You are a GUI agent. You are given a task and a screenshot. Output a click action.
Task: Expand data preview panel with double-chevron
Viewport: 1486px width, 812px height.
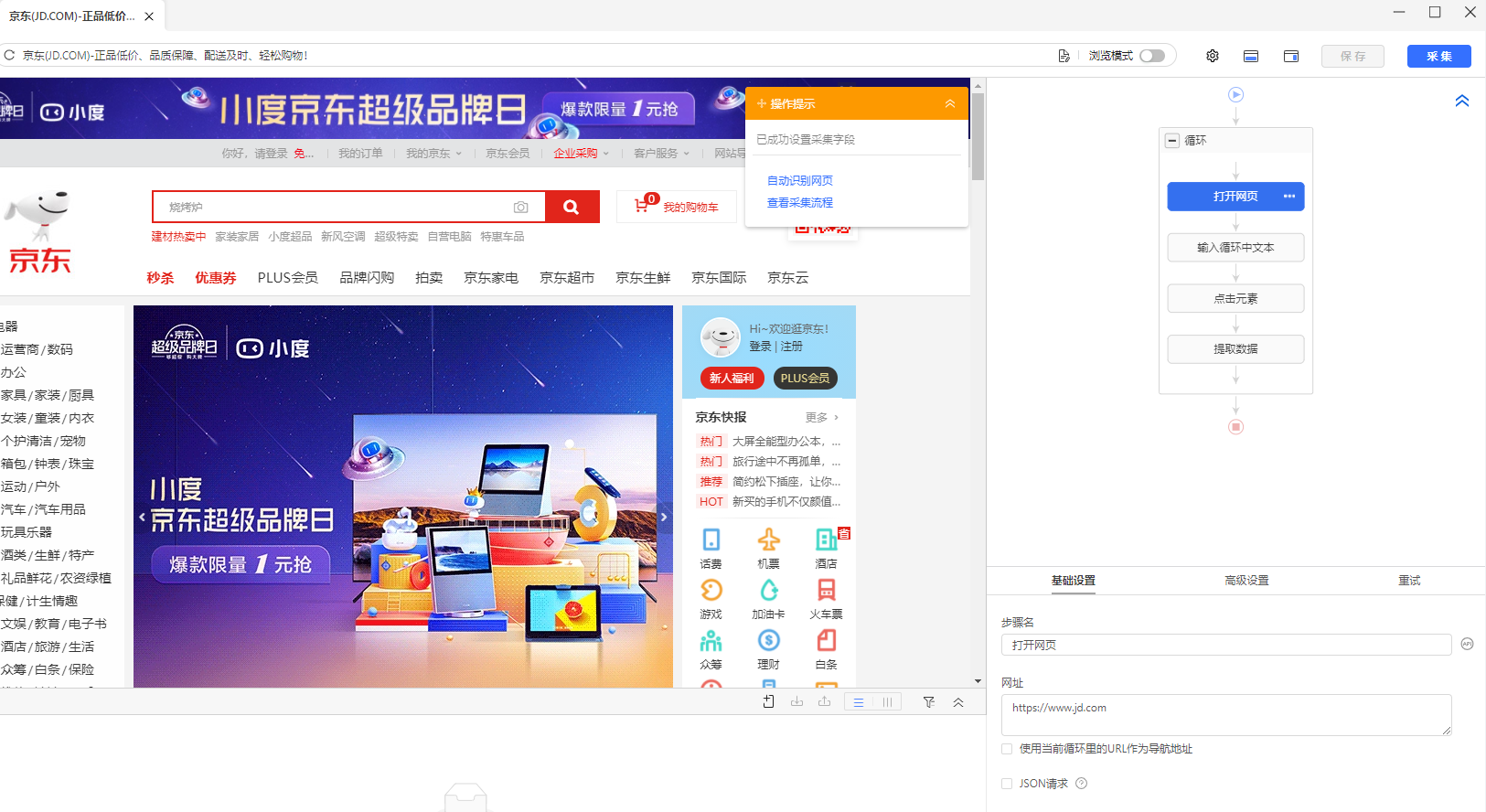coord(958,702)
